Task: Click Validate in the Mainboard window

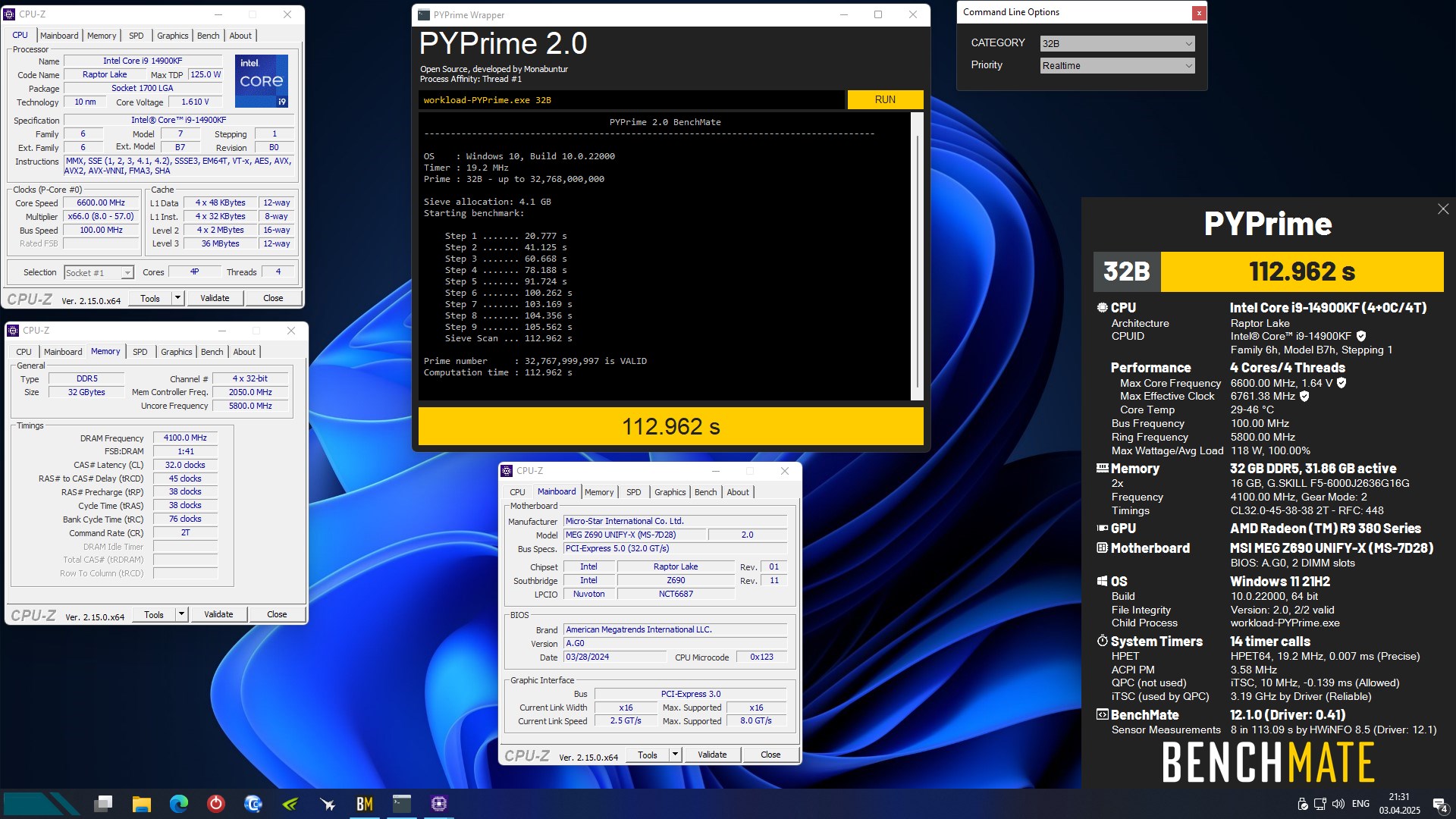Action: coord(712,755)
